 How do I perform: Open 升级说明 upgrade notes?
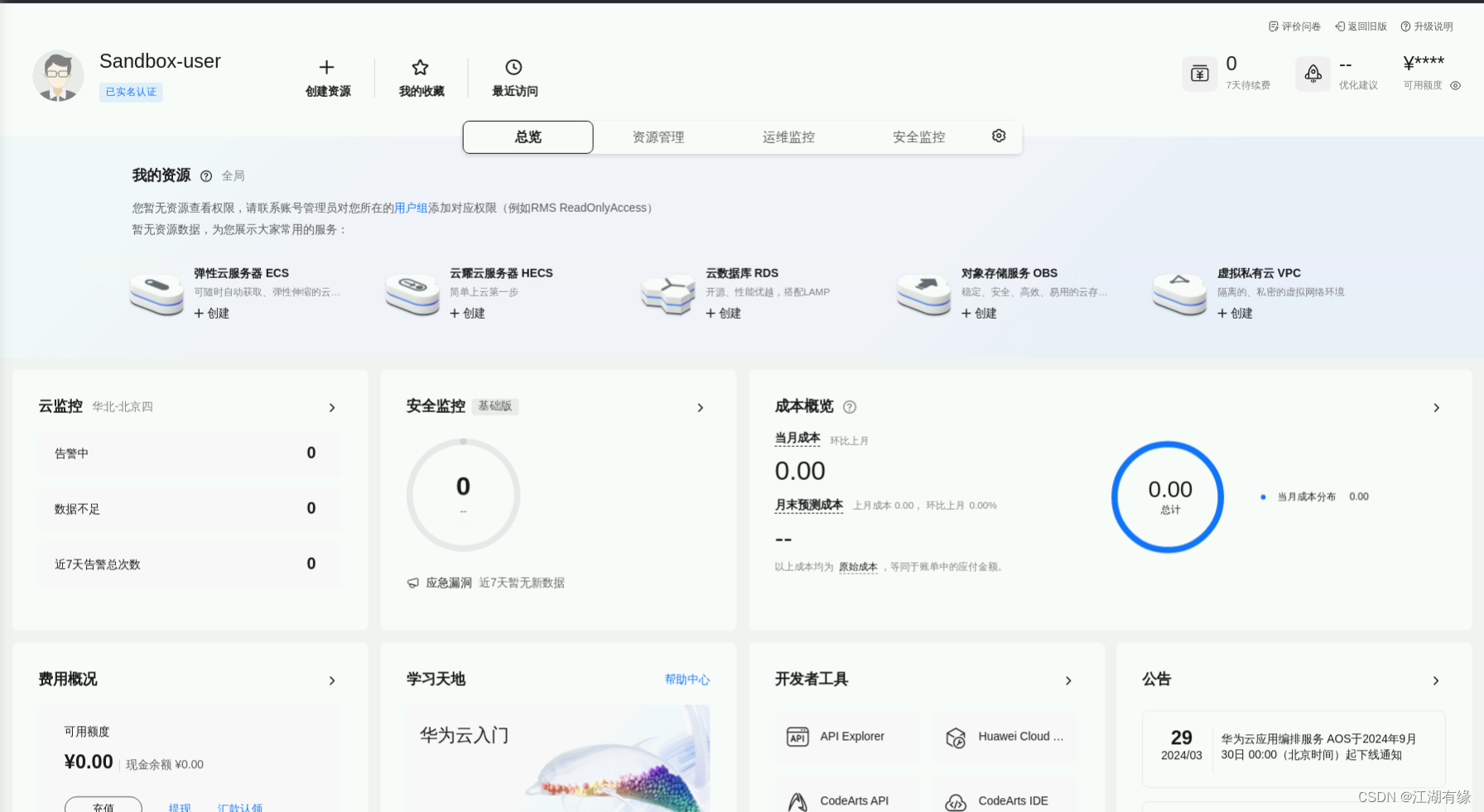coord(1427,26)
